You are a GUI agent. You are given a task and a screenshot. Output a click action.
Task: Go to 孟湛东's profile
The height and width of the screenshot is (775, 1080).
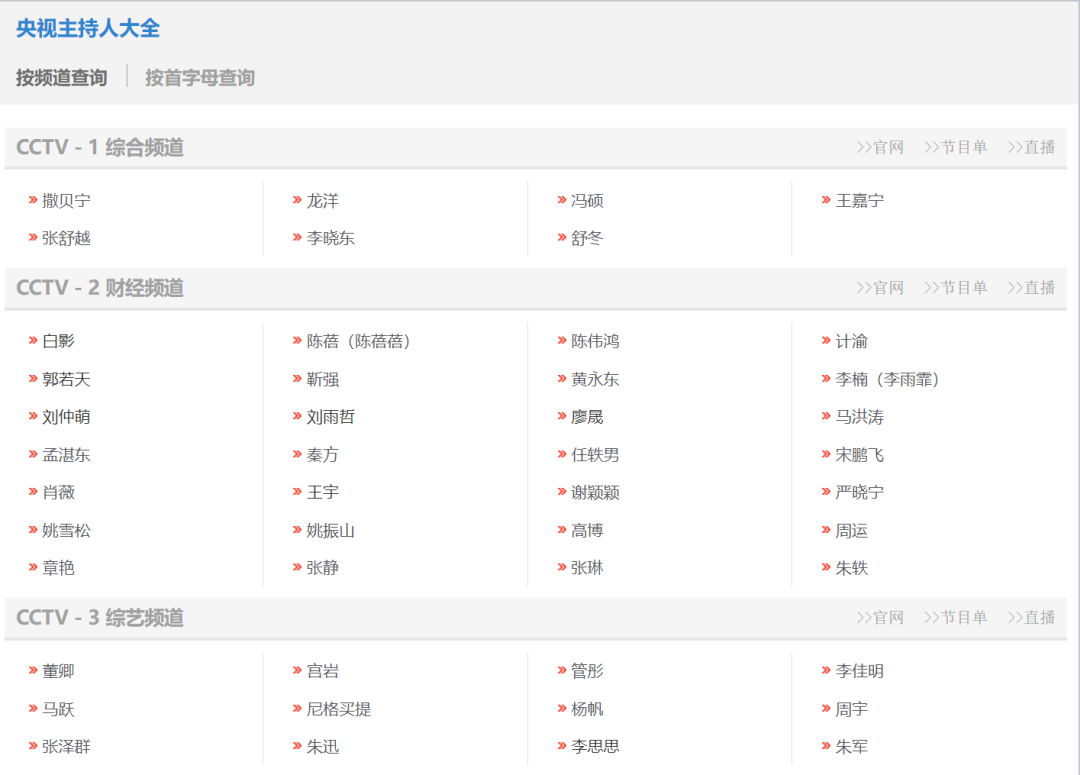66,455
